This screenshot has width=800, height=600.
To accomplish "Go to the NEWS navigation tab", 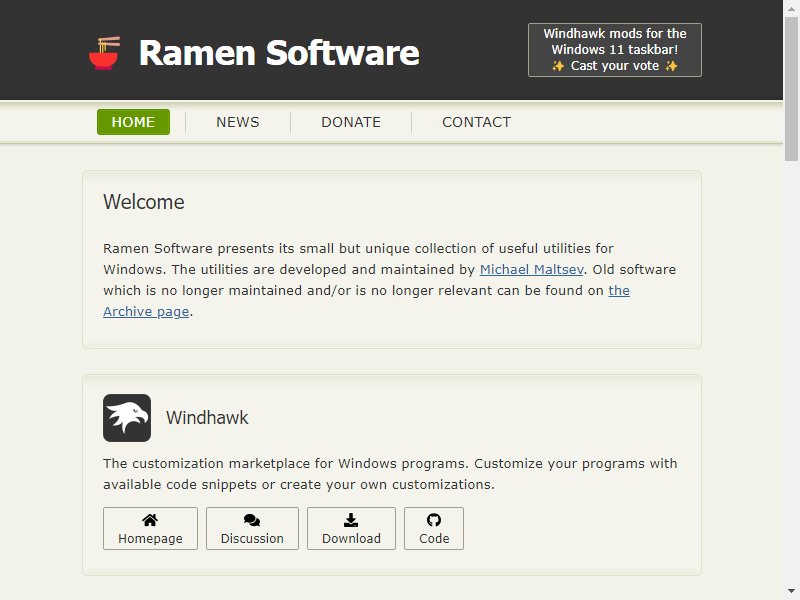I will 238,122.
